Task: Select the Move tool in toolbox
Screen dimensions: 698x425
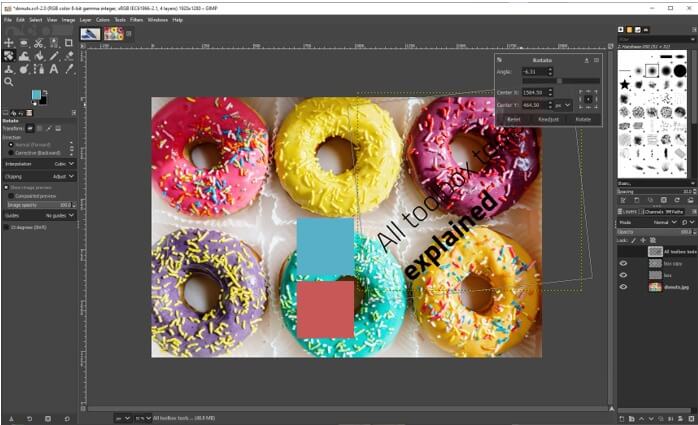Action: [x=8, y=43]
